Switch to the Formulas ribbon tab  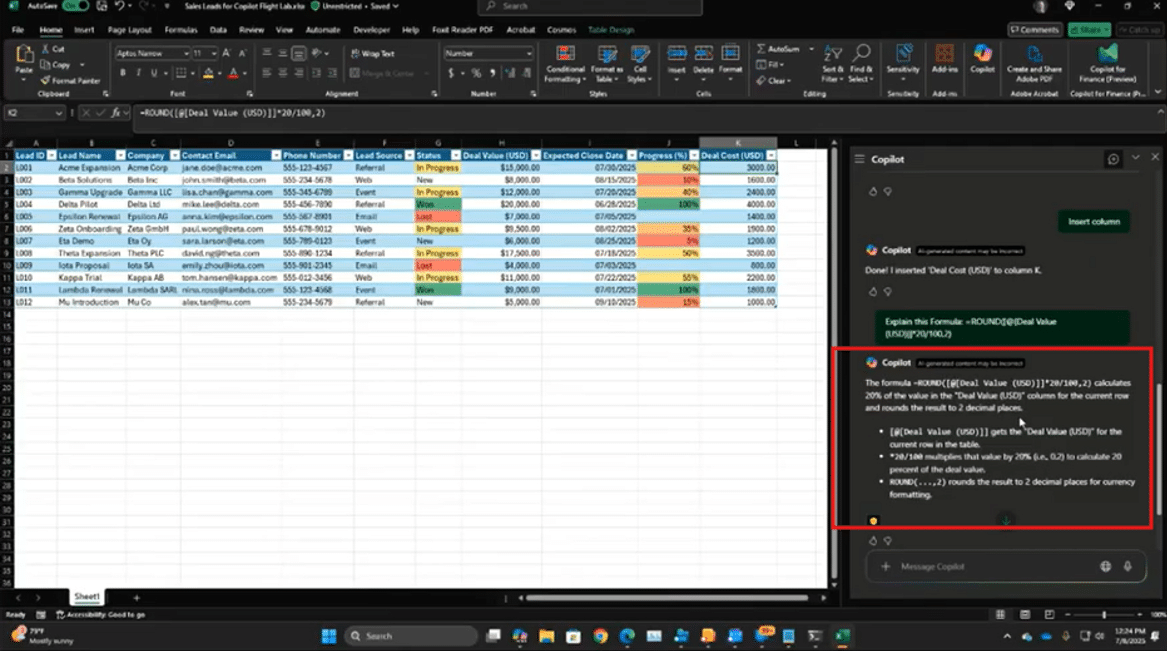click(x=180, y=30)
